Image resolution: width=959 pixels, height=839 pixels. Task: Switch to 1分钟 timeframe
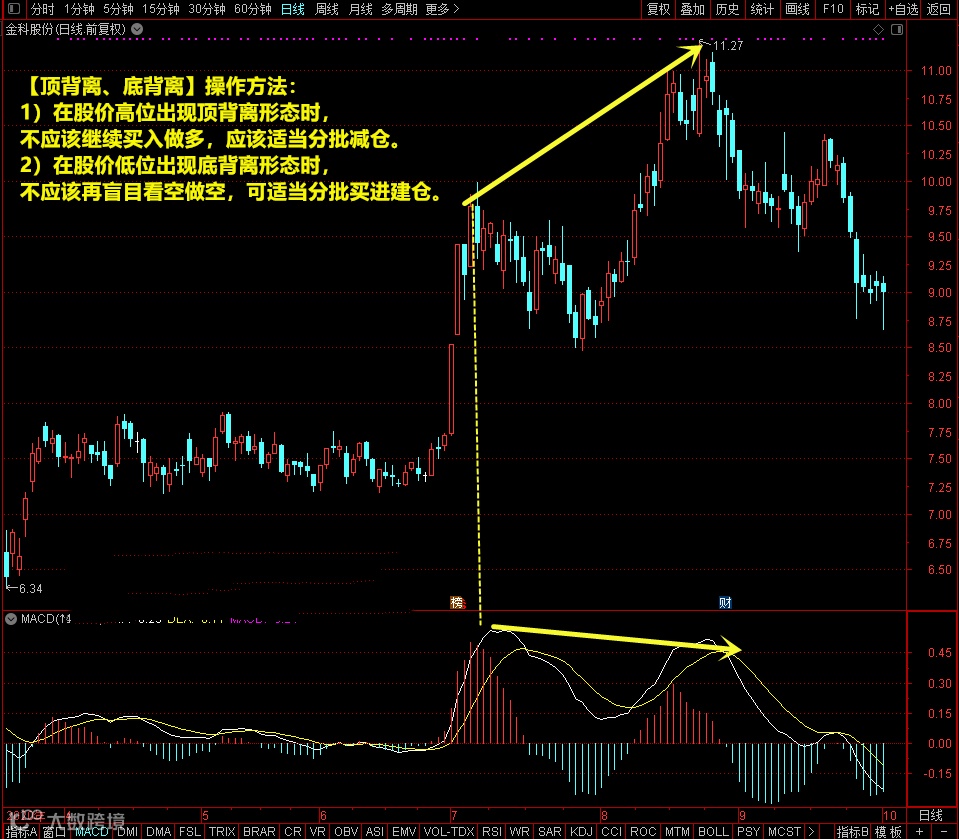[x=80, y=9]
